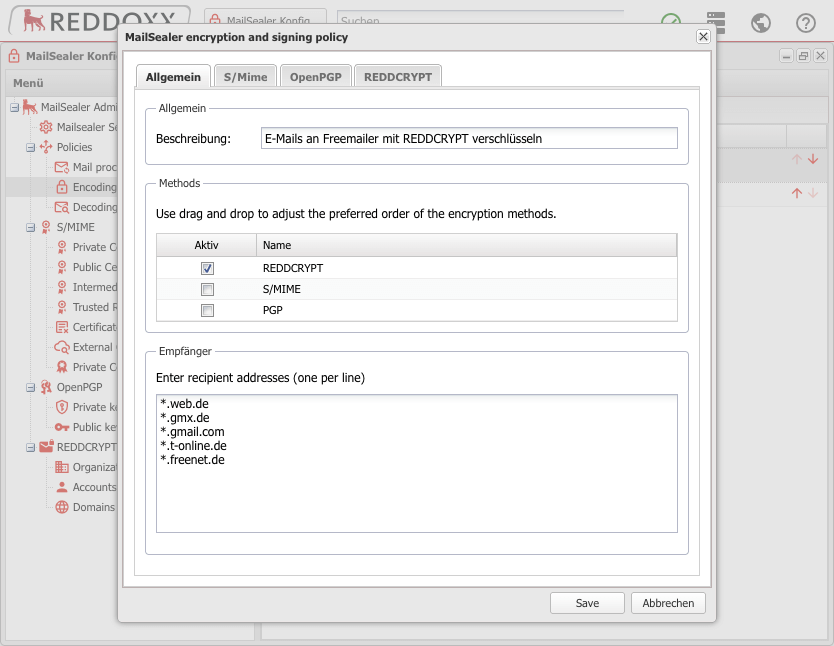Click the Beschreibung input field
834x646 pixels.
469,138
